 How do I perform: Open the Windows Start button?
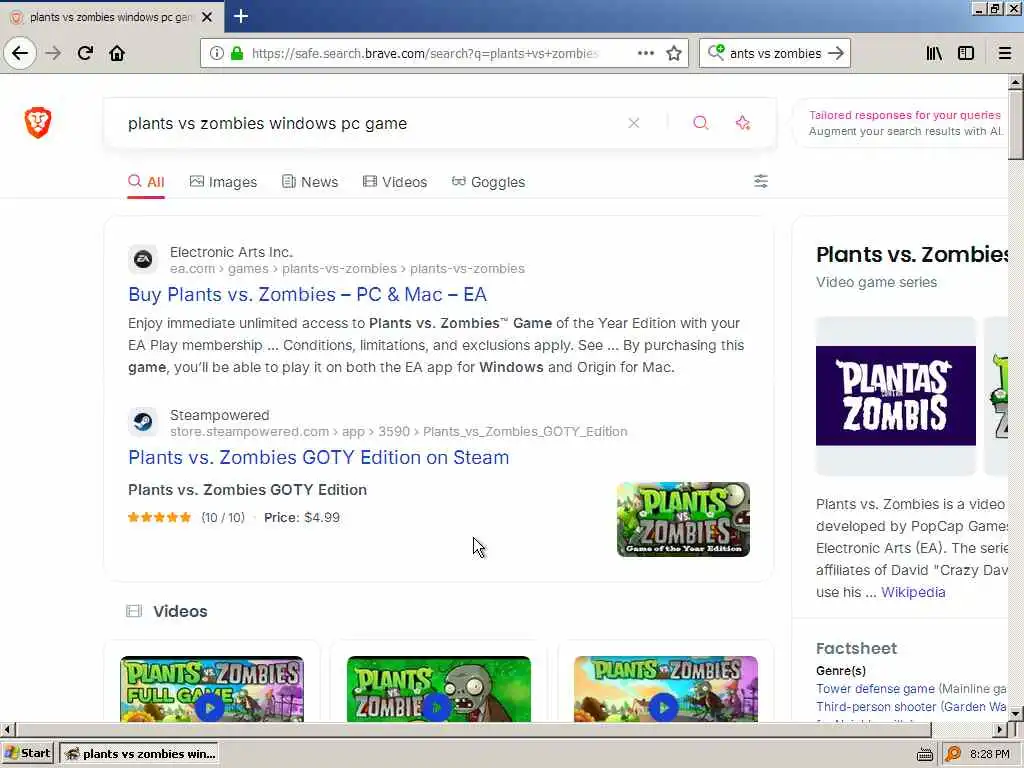point(27,754)
